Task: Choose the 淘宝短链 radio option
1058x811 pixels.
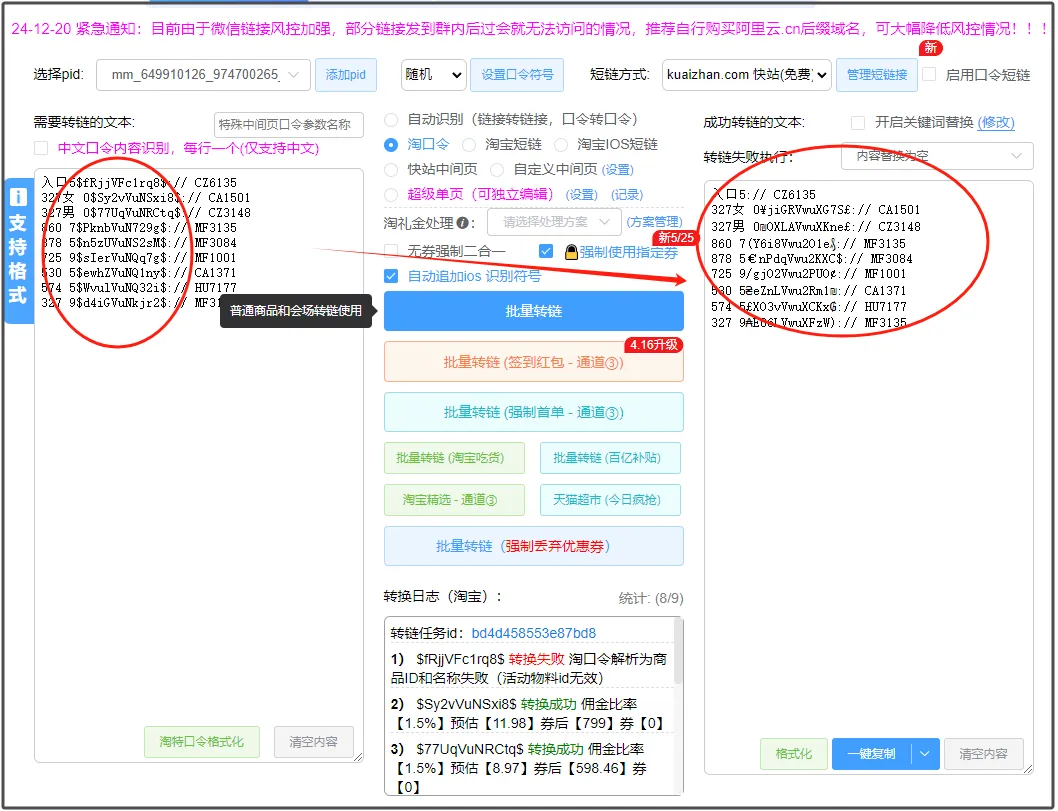Action: click(469, 144)
